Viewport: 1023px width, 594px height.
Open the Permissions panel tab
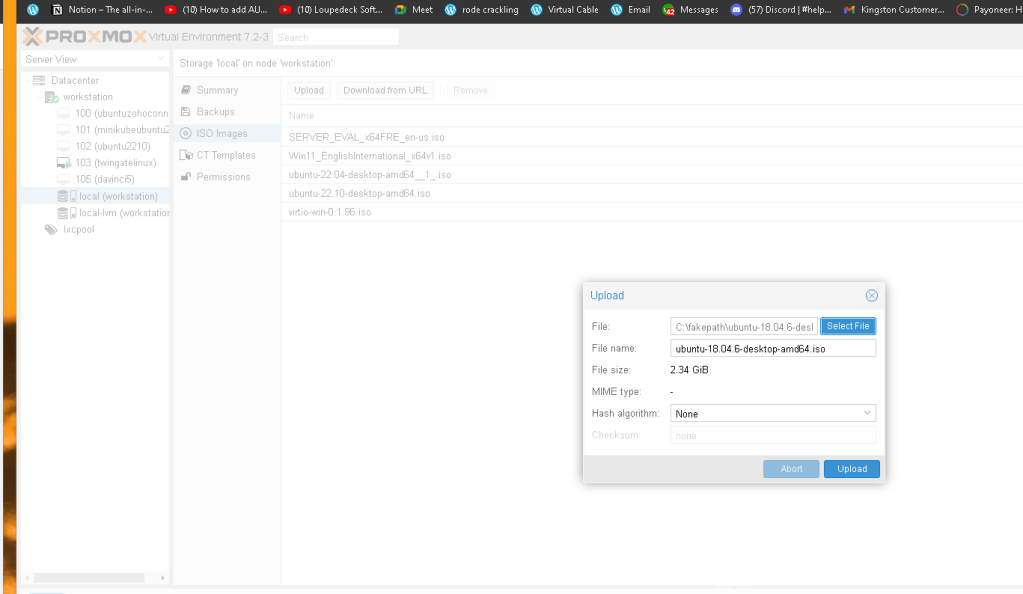(227, 177)
